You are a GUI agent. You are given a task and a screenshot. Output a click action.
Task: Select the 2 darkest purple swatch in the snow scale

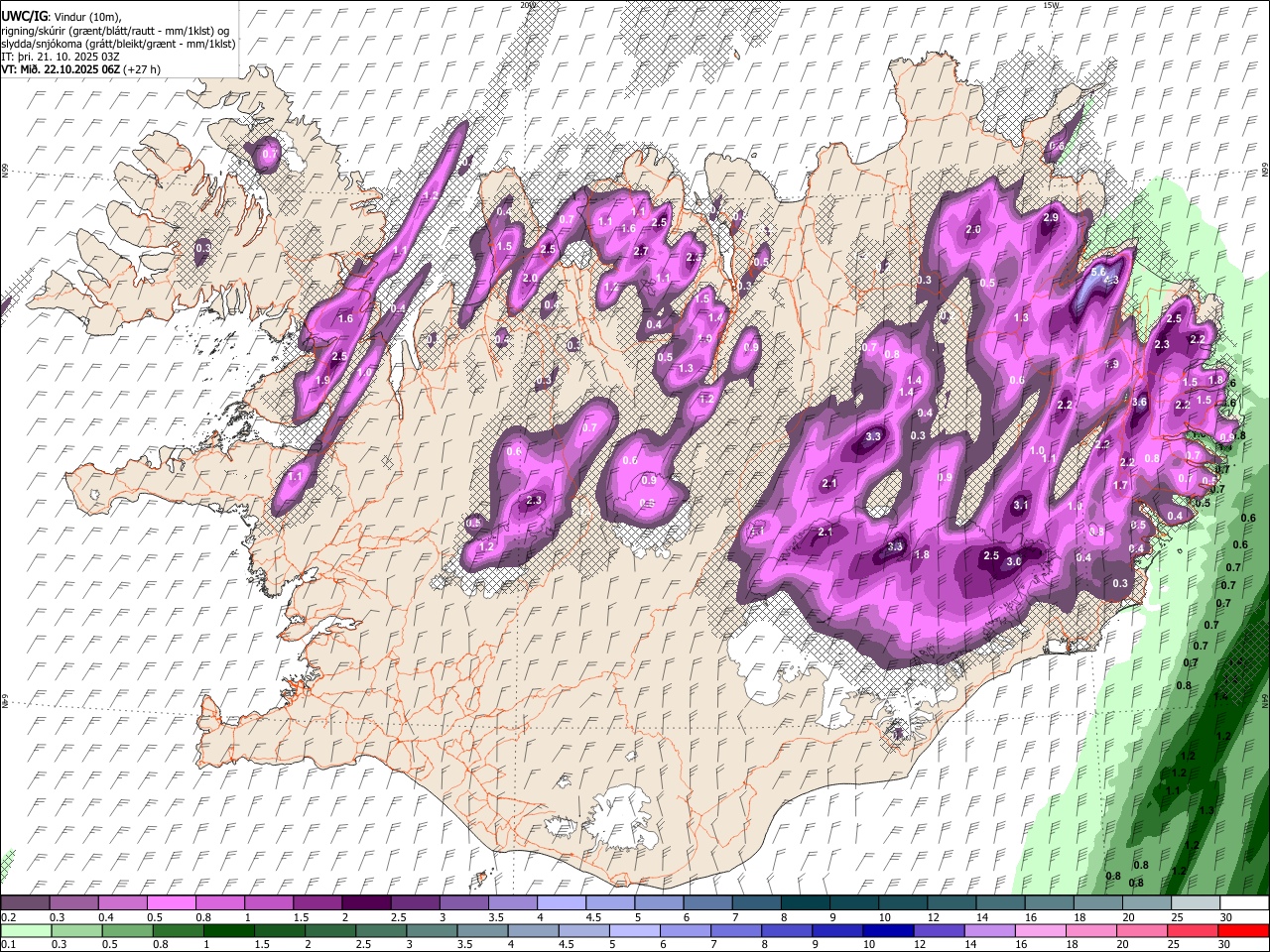click(365, 902)
